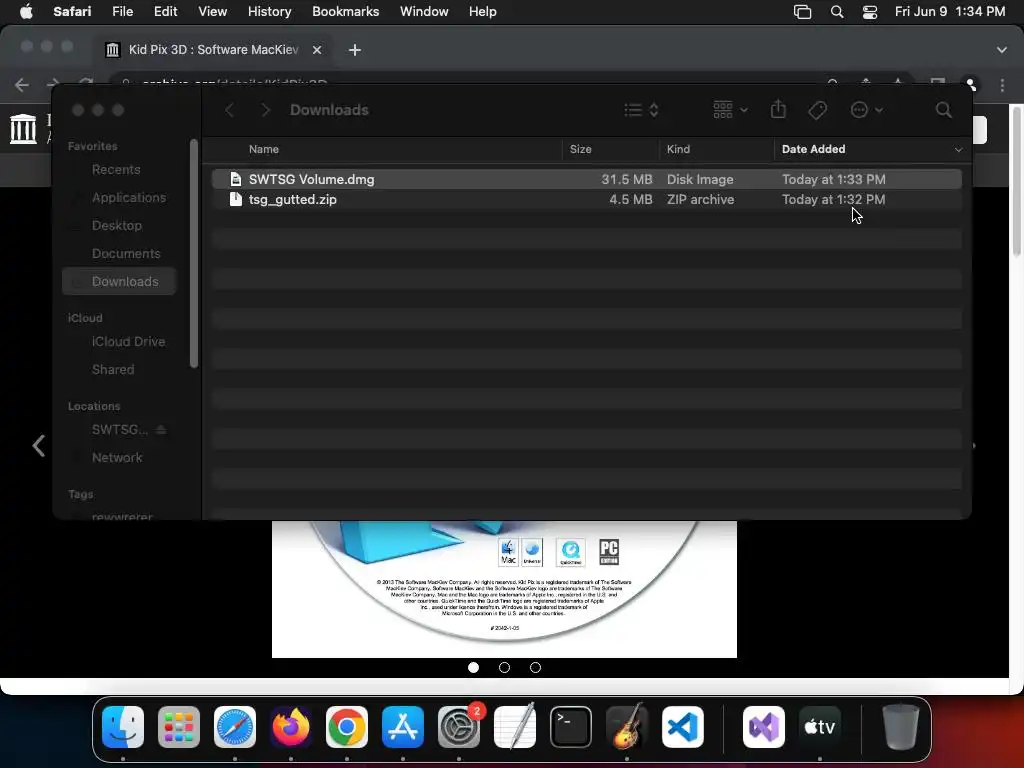Open the App Store dock icon

[x=403, y=727]
